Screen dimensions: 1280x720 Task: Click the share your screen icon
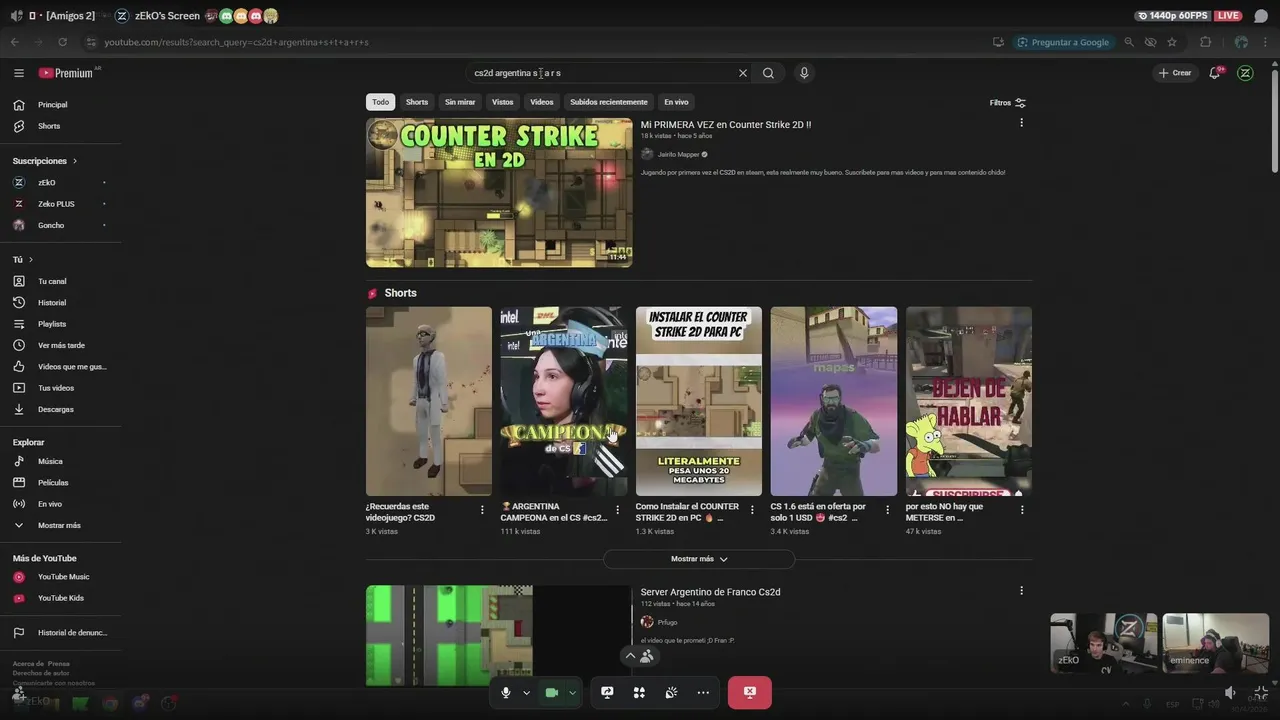click(x=607, y=692)
